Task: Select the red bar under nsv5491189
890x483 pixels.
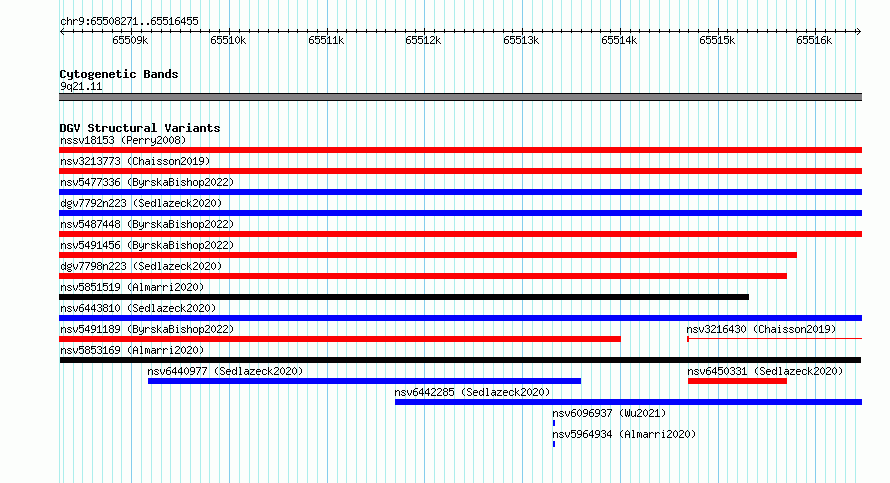Action: (x=340, y=339)
